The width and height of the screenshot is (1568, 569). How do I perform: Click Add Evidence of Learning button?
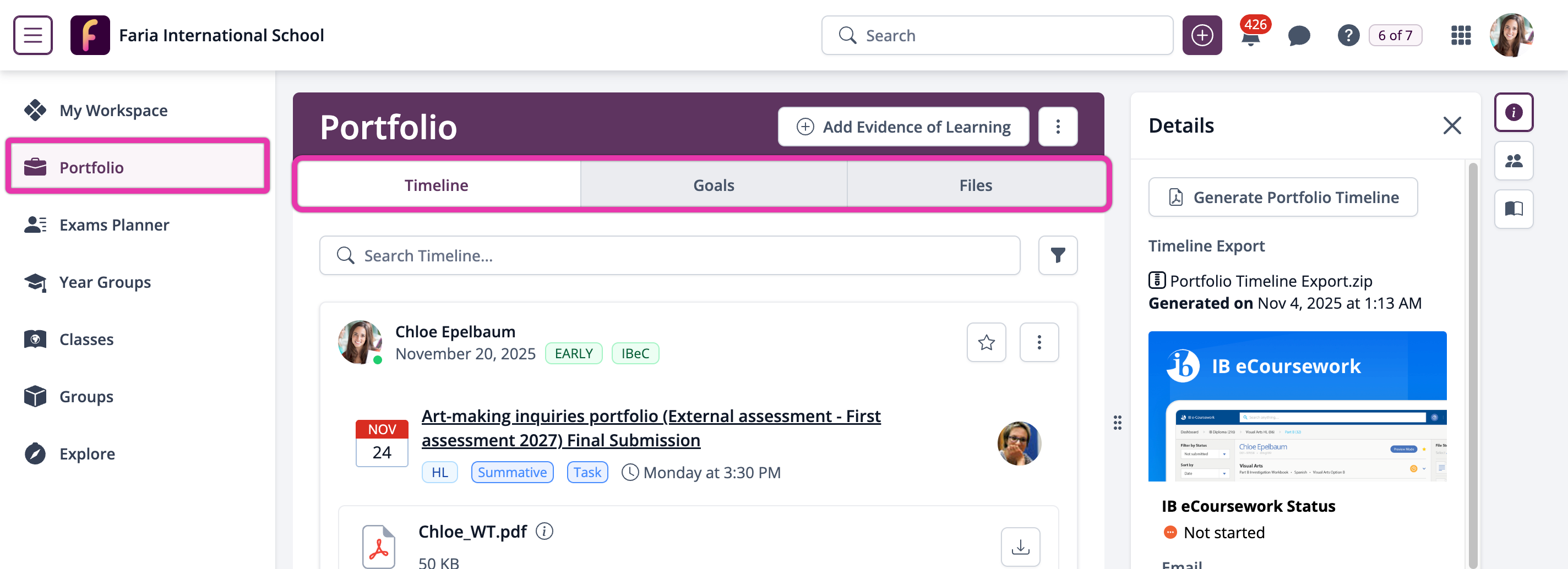point(903,127)
